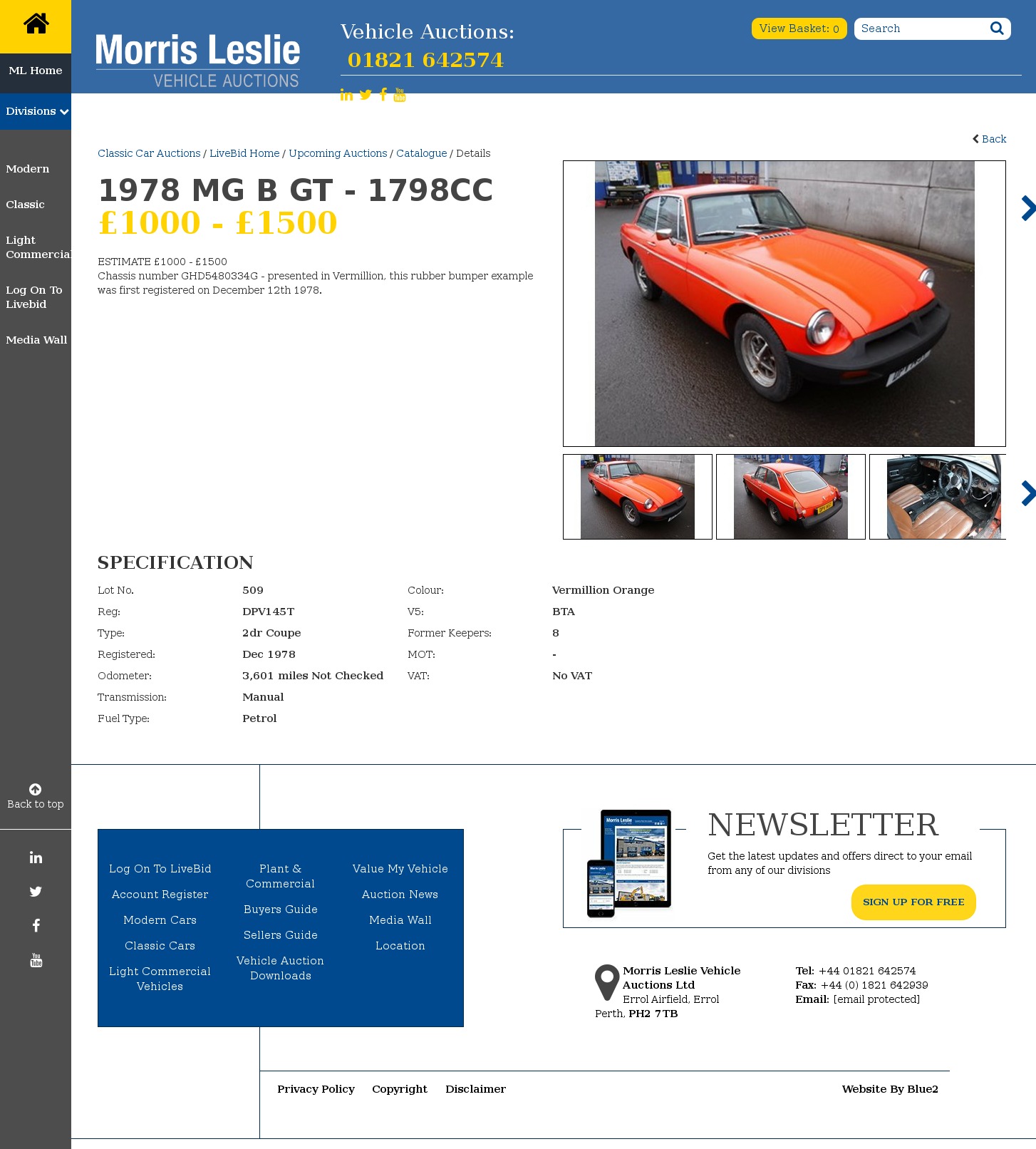Open the sidebar Facebook icon
Screen dimensions: 1036x1149
click(x=36, y=926)
